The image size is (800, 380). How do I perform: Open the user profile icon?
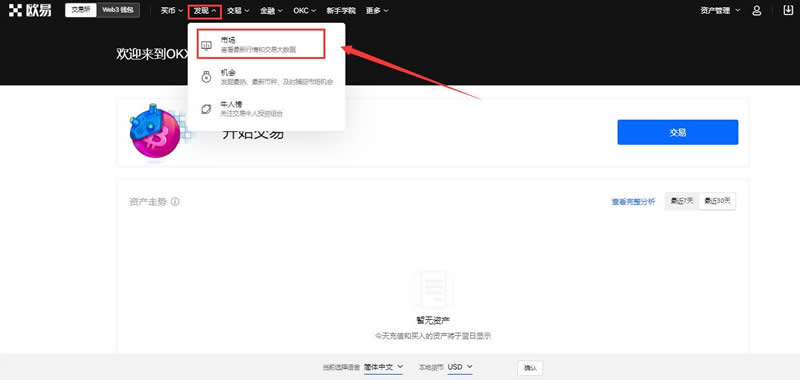coord(757,10)
